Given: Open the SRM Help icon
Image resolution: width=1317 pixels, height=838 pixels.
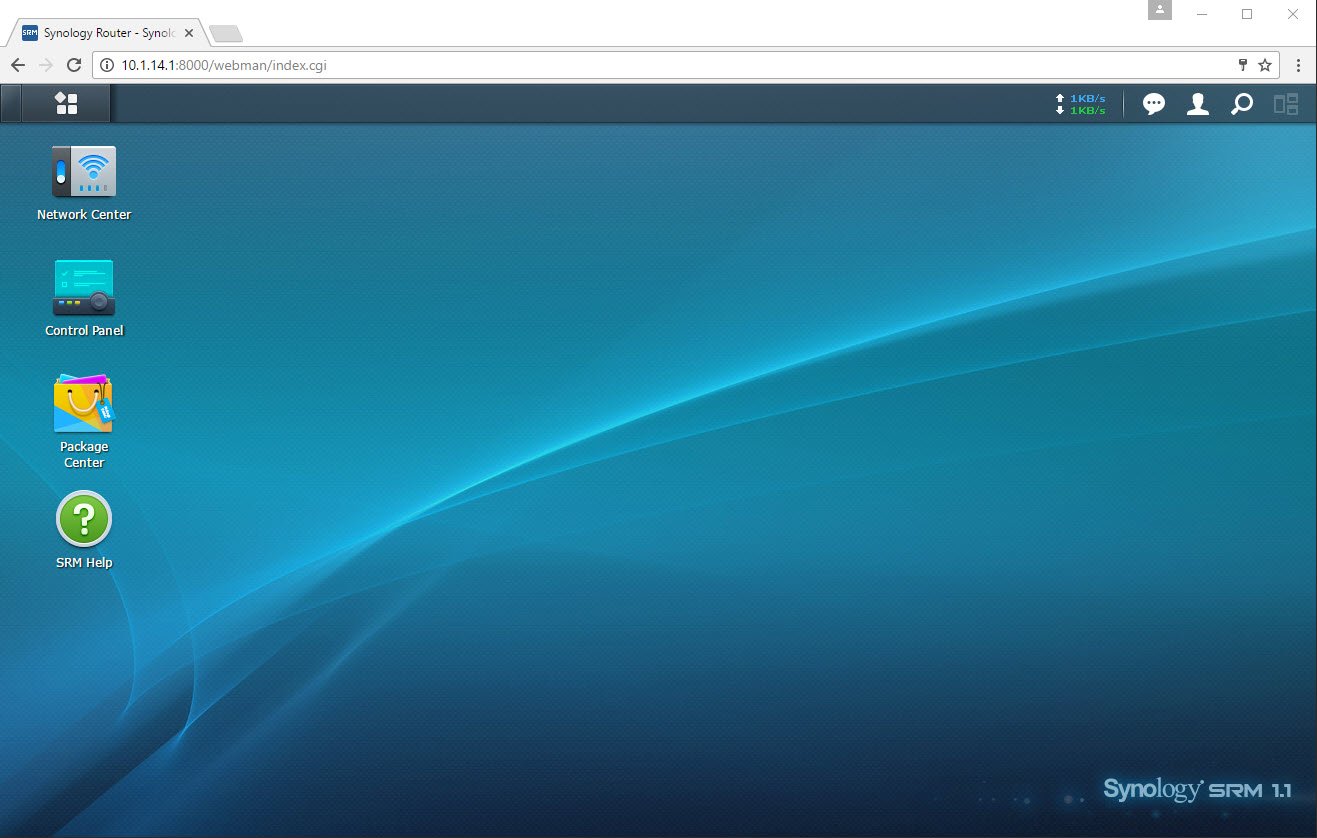Looking at the screenshot, I should pos(84,519).
